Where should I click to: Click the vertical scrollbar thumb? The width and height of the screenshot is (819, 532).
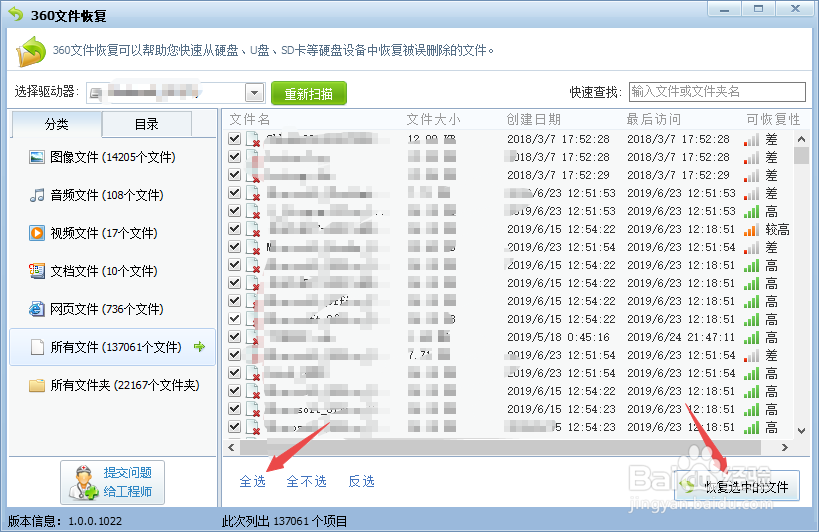[x=801, y=155]
